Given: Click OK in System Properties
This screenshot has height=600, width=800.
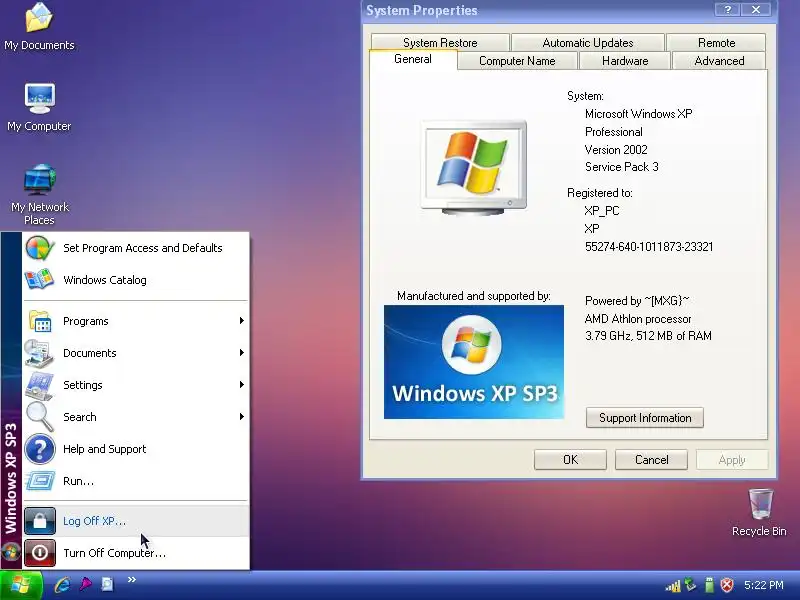Looking at the screenshot, I should pos(570,460).
